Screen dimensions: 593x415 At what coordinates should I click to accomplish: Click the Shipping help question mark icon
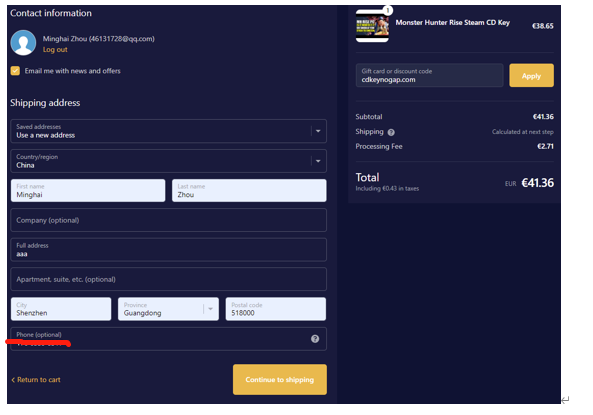(x=391, y=132)
